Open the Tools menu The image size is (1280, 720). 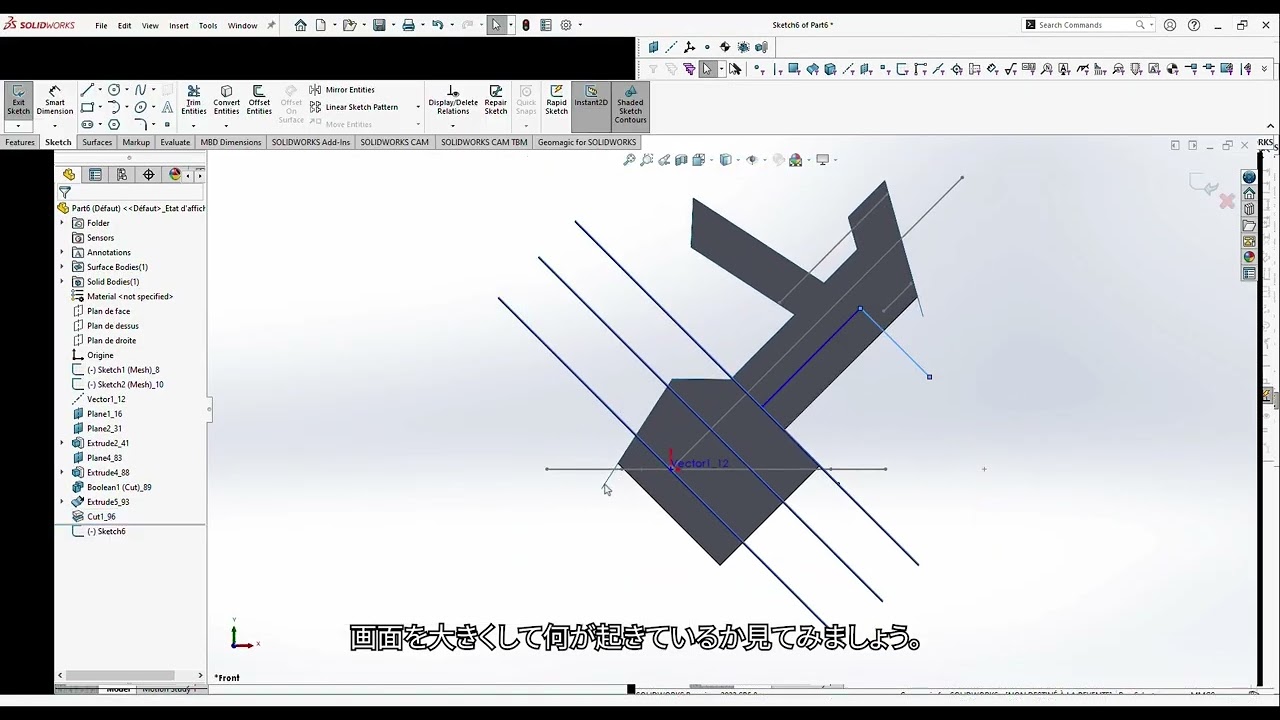point(208,25)
